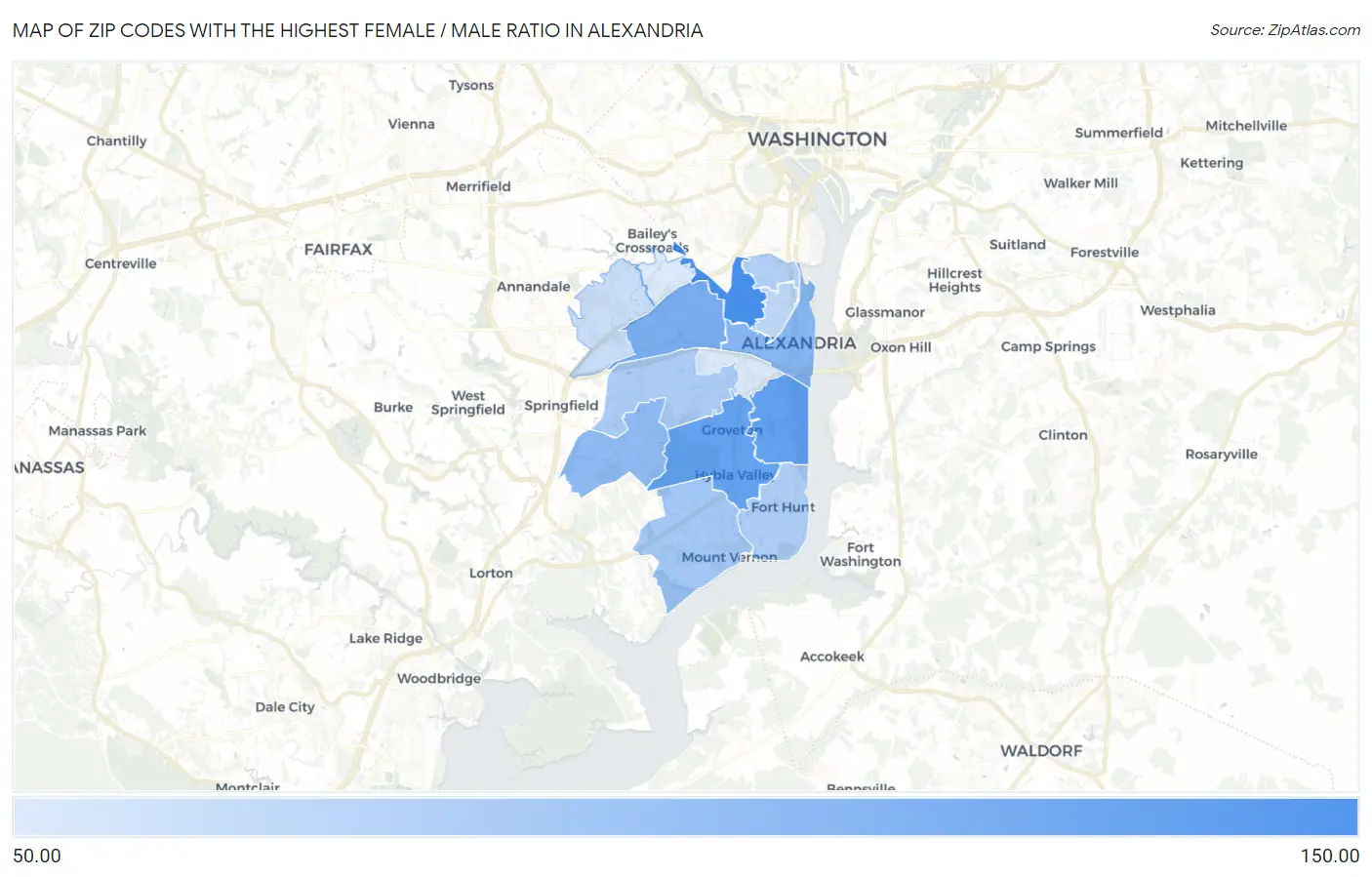This screenshot has height=877, width=1372.
Task: Click the Dale City label
Action: pyautogui.click(x=285, y=707)
